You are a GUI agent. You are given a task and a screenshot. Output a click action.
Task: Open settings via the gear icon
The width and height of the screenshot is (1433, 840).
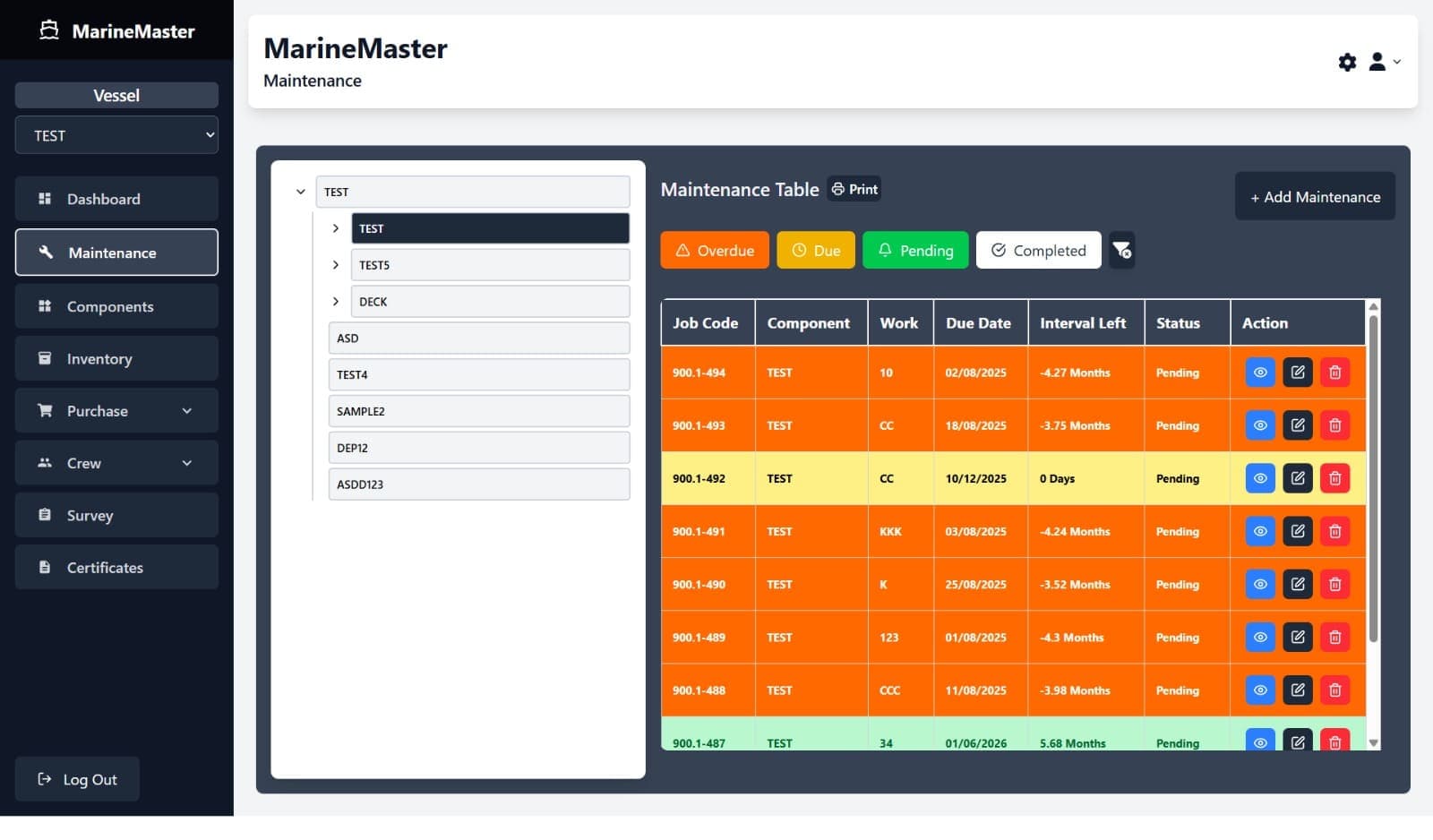click(x=1347, y=62)
